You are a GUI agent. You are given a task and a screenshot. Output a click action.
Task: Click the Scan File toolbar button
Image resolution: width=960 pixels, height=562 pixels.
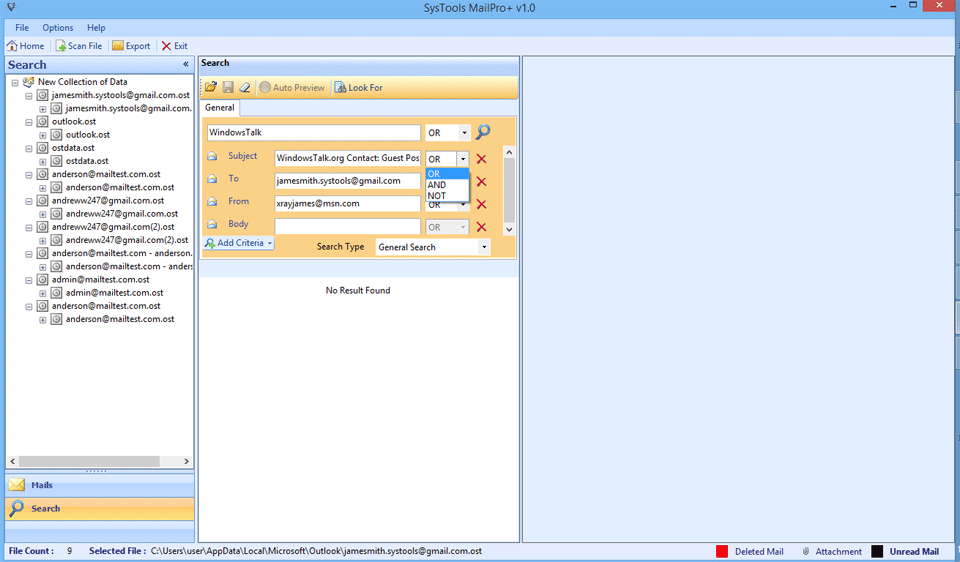(79, 46)
